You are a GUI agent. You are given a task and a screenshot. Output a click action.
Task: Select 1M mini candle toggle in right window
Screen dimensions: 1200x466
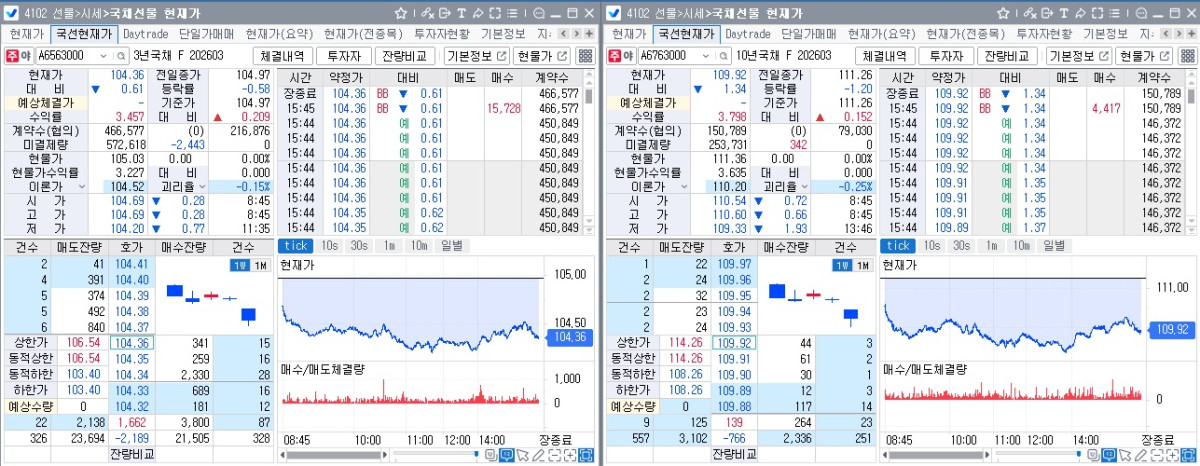862,265
